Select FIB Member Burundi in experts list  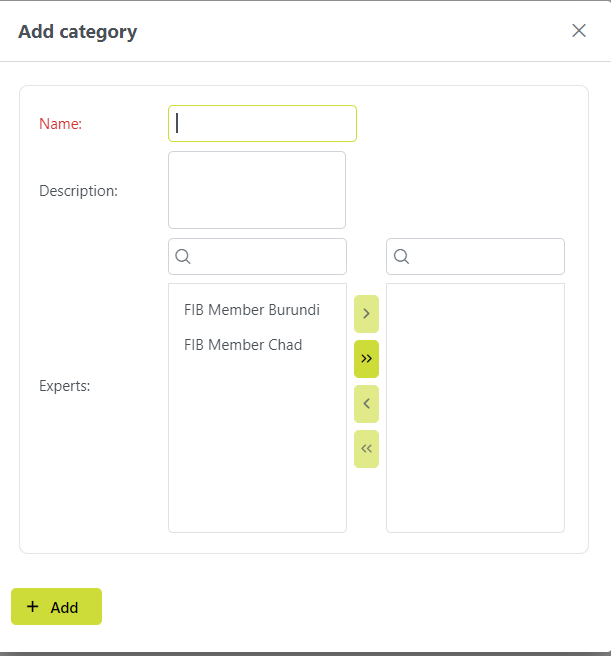pyautogui.click(x=252, y=310)
